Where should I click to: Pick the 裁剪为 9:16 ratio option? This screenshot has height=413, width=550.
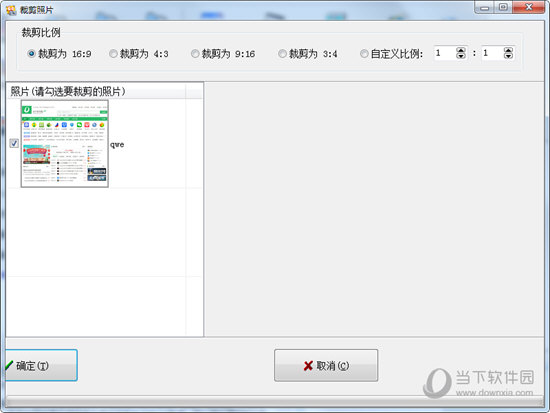pyautogui.click(x=223, y=54)
